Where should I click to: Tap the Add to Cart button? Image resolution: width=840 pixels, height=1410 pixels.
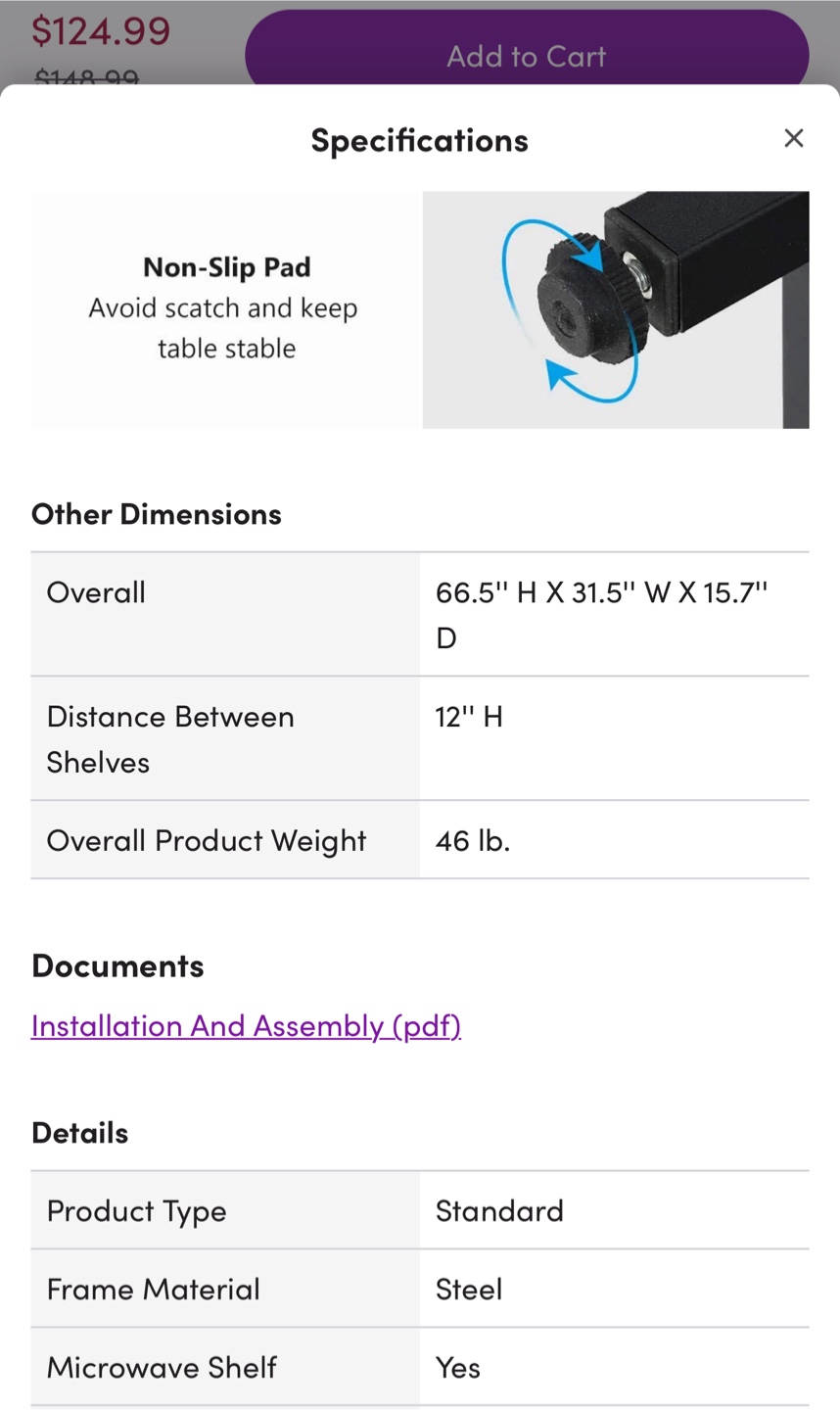(x=527, y=51)
